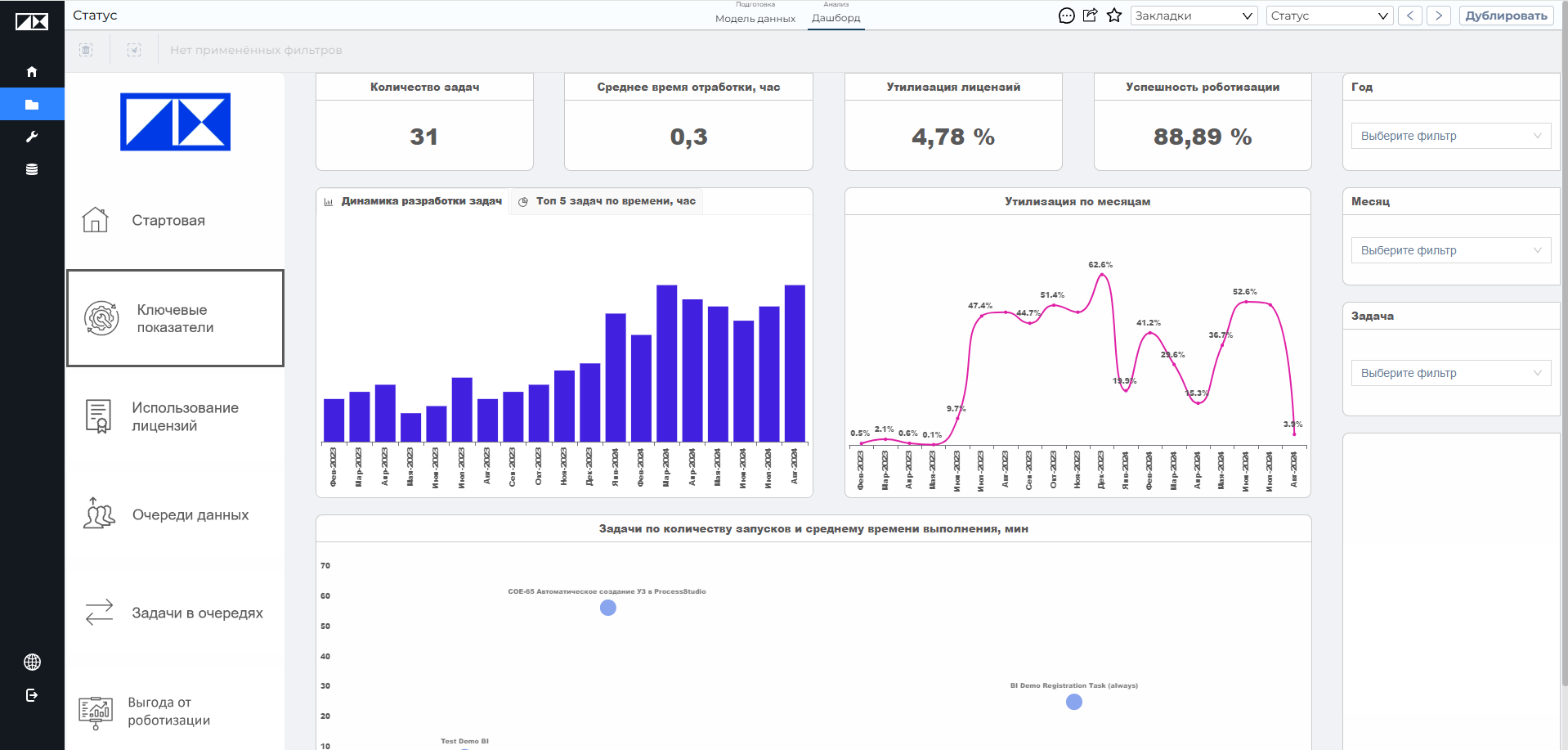Viewport: 1568px width, 750px height.
Task: Click the Дублировать button
Action: [x=1506, y=16]
